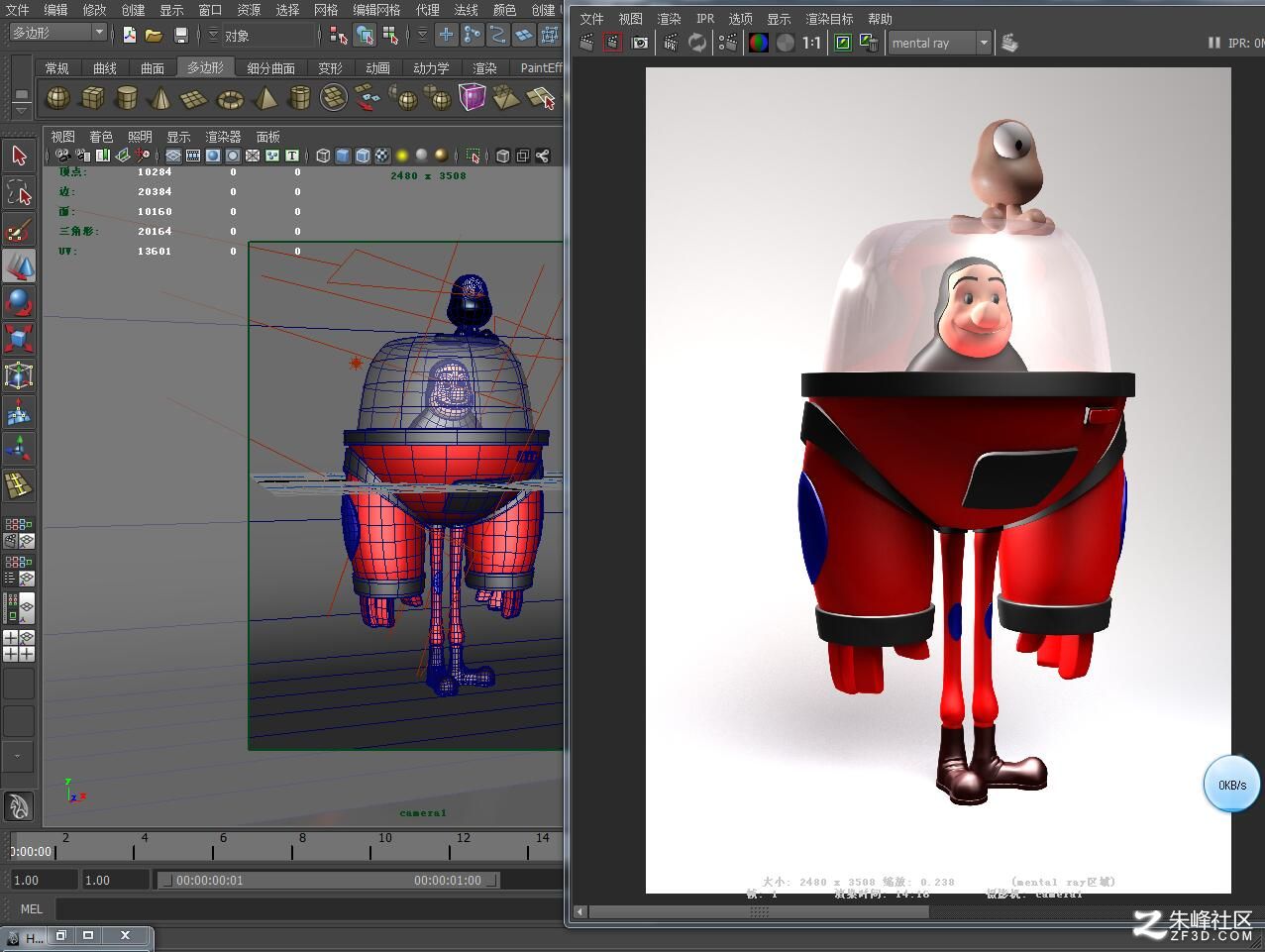The width and height of the screenshot is (1265, 952).
Task: Select the Universal Manipulator tool
Action: pyautogui.click(x=19, y=375)
